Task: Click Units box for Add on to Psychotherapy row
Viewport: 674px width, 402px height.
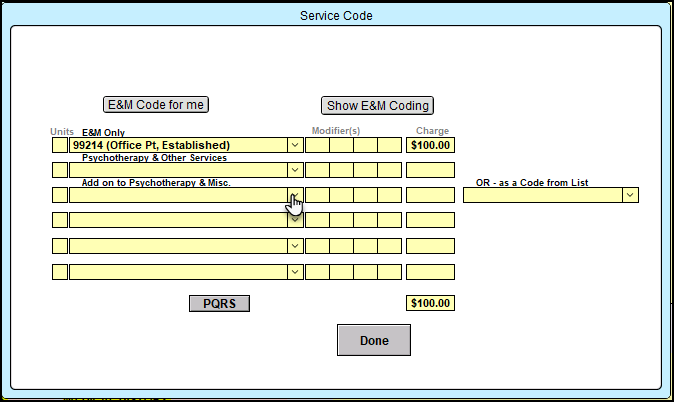Action: (x=60, y=195)
